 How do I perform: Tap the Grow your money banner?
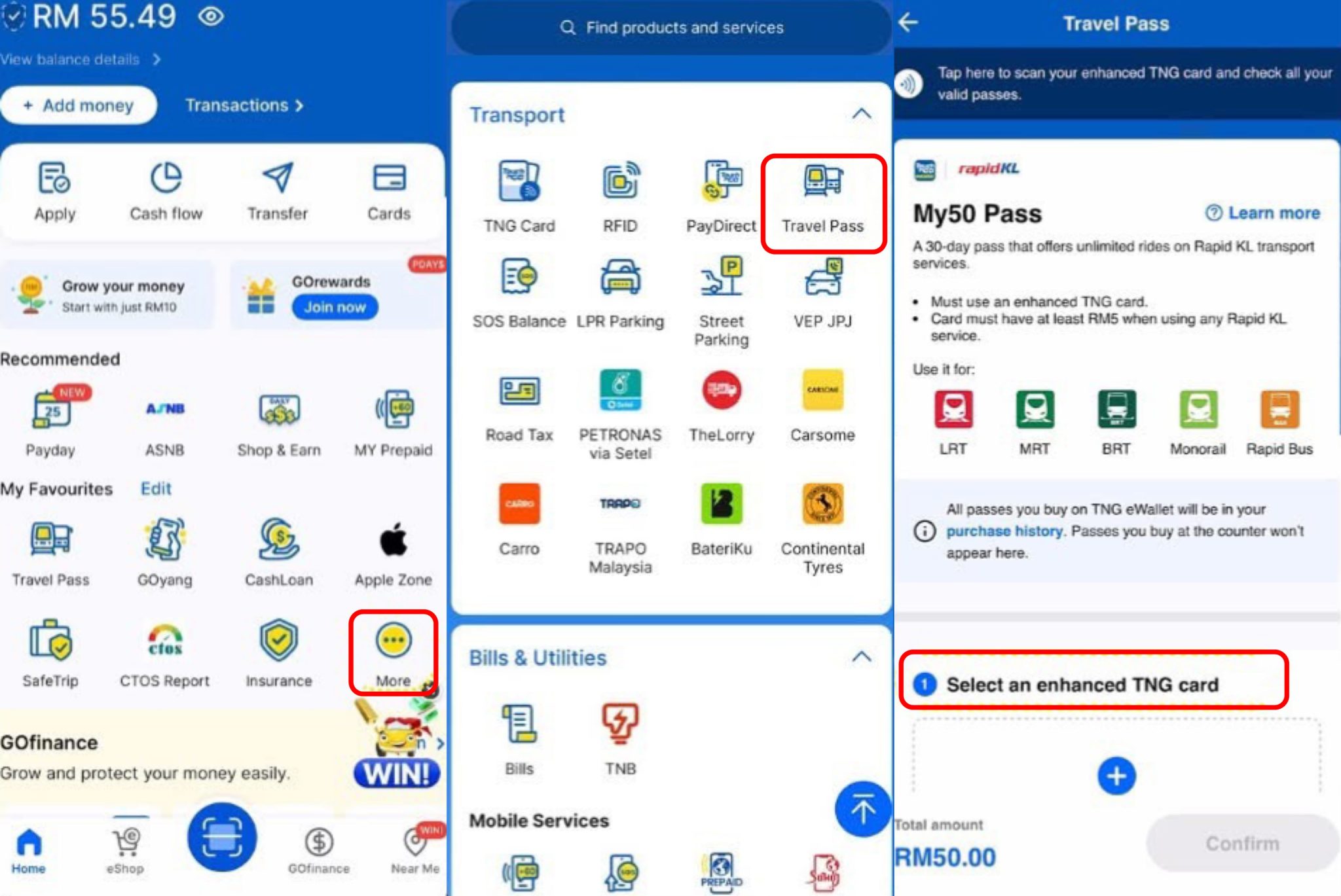tap(108, 295)
